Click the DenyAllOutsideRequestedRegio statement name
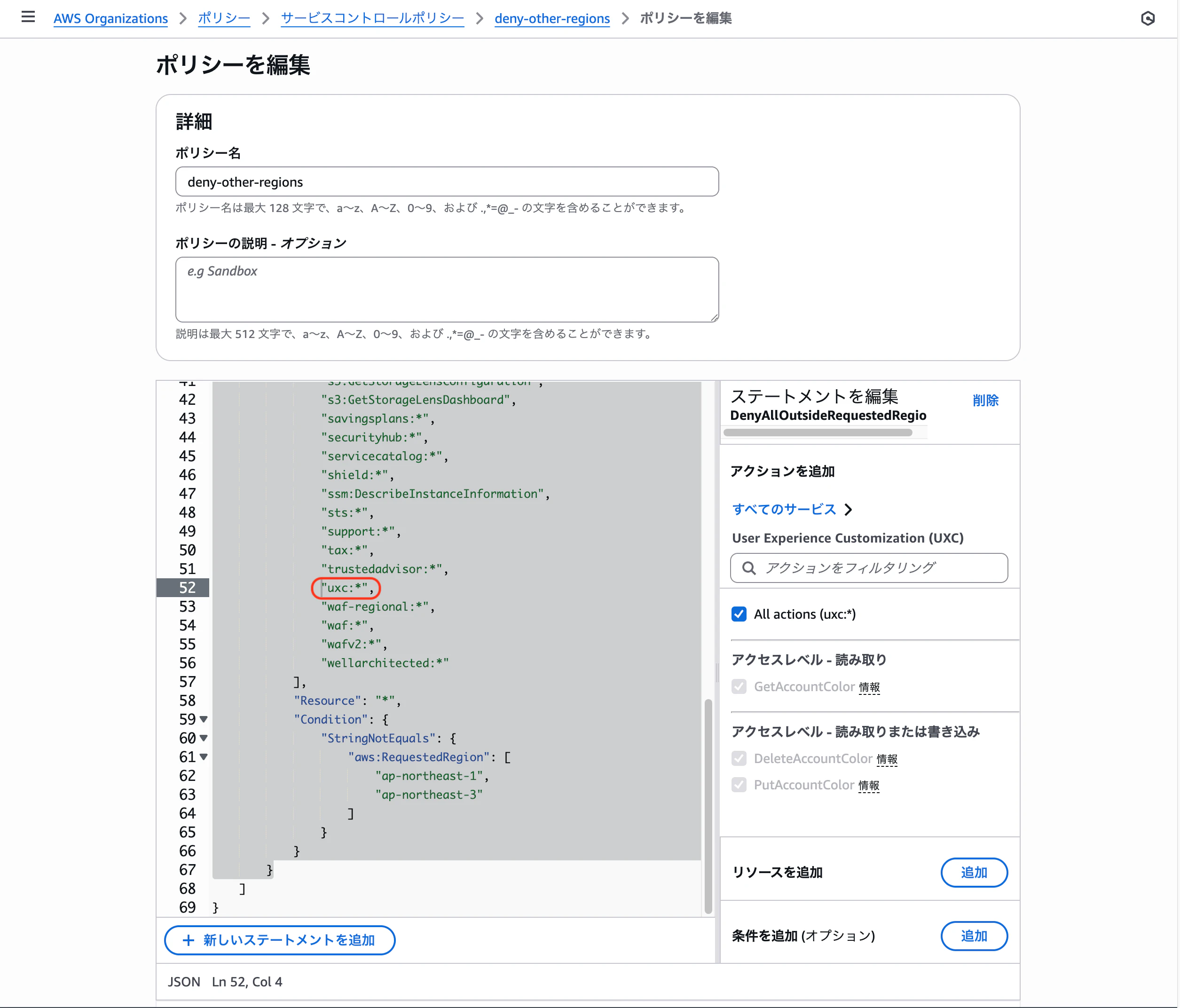 tap(828, 415)
